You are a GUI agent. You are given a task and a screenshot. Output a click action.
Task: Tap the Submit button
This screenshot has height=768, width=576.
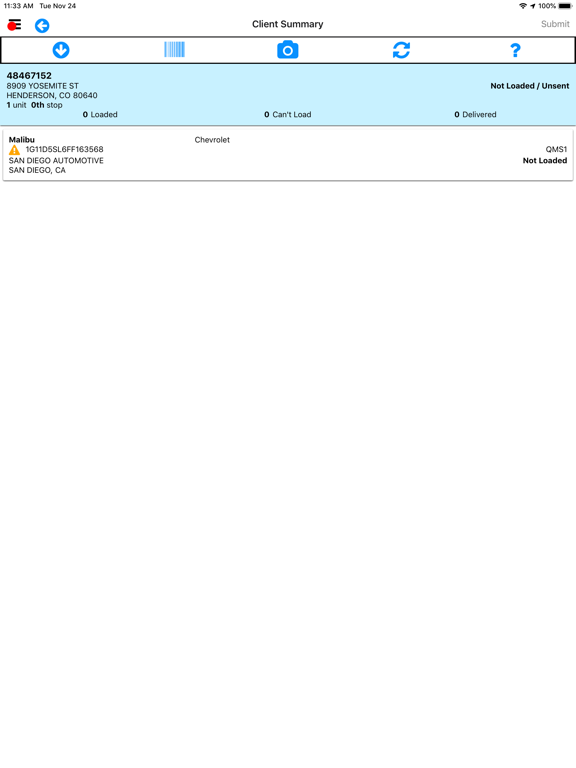click(555, 24)
